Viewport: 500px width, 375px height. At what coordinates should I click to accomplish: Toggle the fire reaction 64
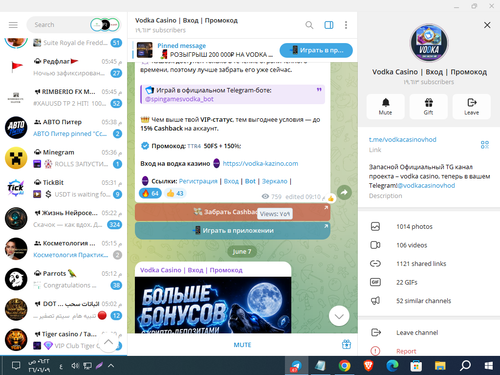(x=150, y=193)
